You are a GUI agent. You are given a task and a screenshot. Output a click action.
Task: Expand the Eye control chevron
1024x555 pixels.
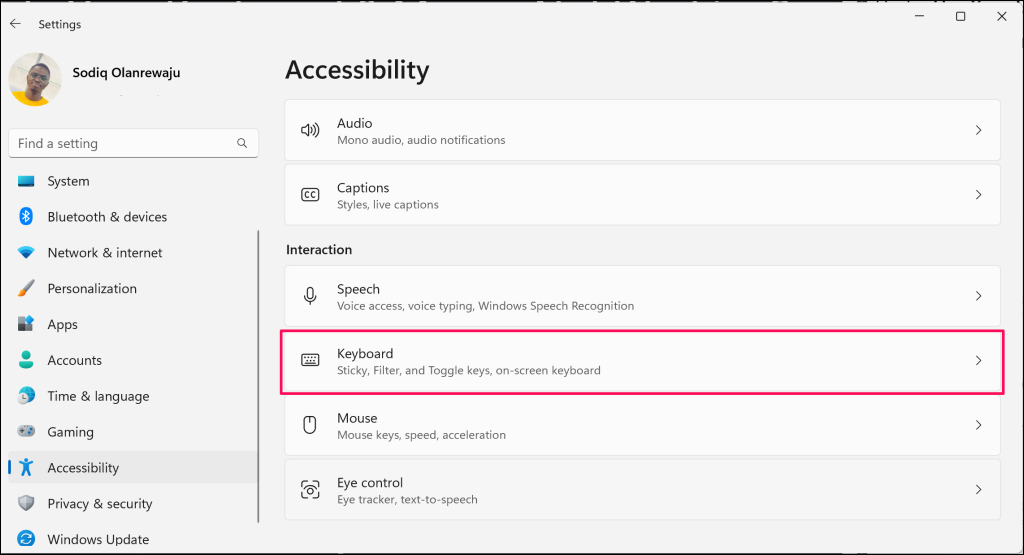coord(978,490)
